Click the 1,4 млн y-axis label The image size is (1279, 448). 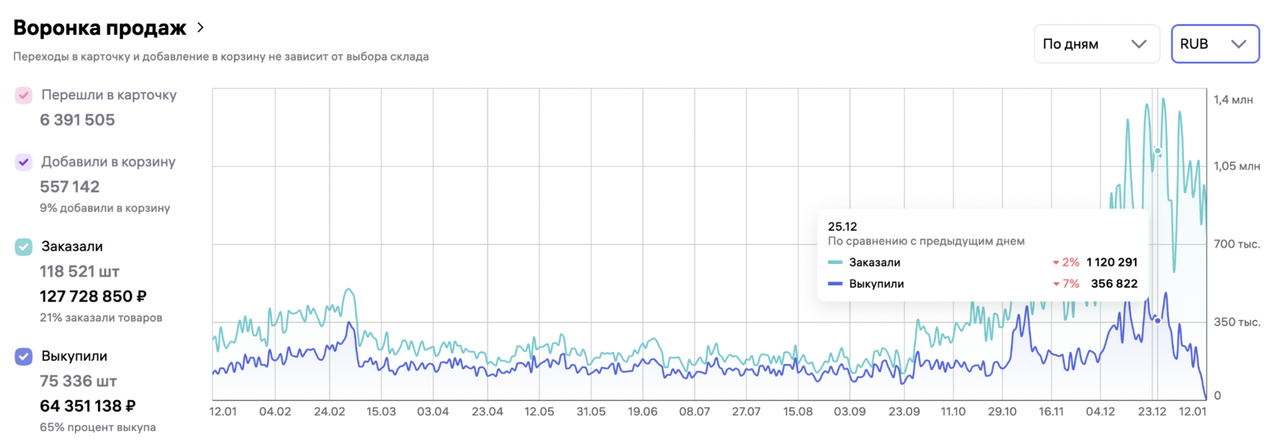click(x=1234, y=100)
